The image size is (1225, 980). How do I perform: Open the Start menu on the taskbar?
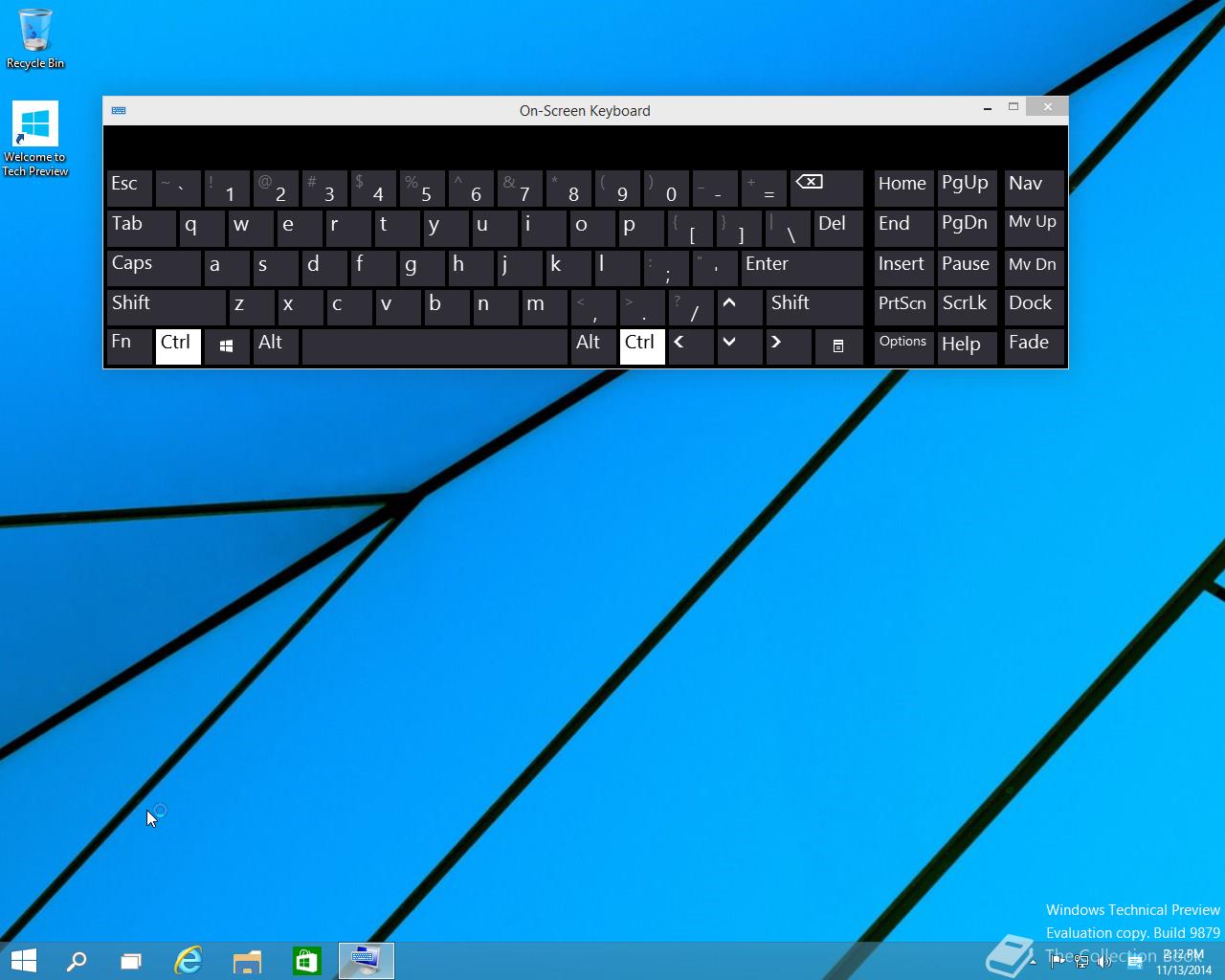(24, 960)
